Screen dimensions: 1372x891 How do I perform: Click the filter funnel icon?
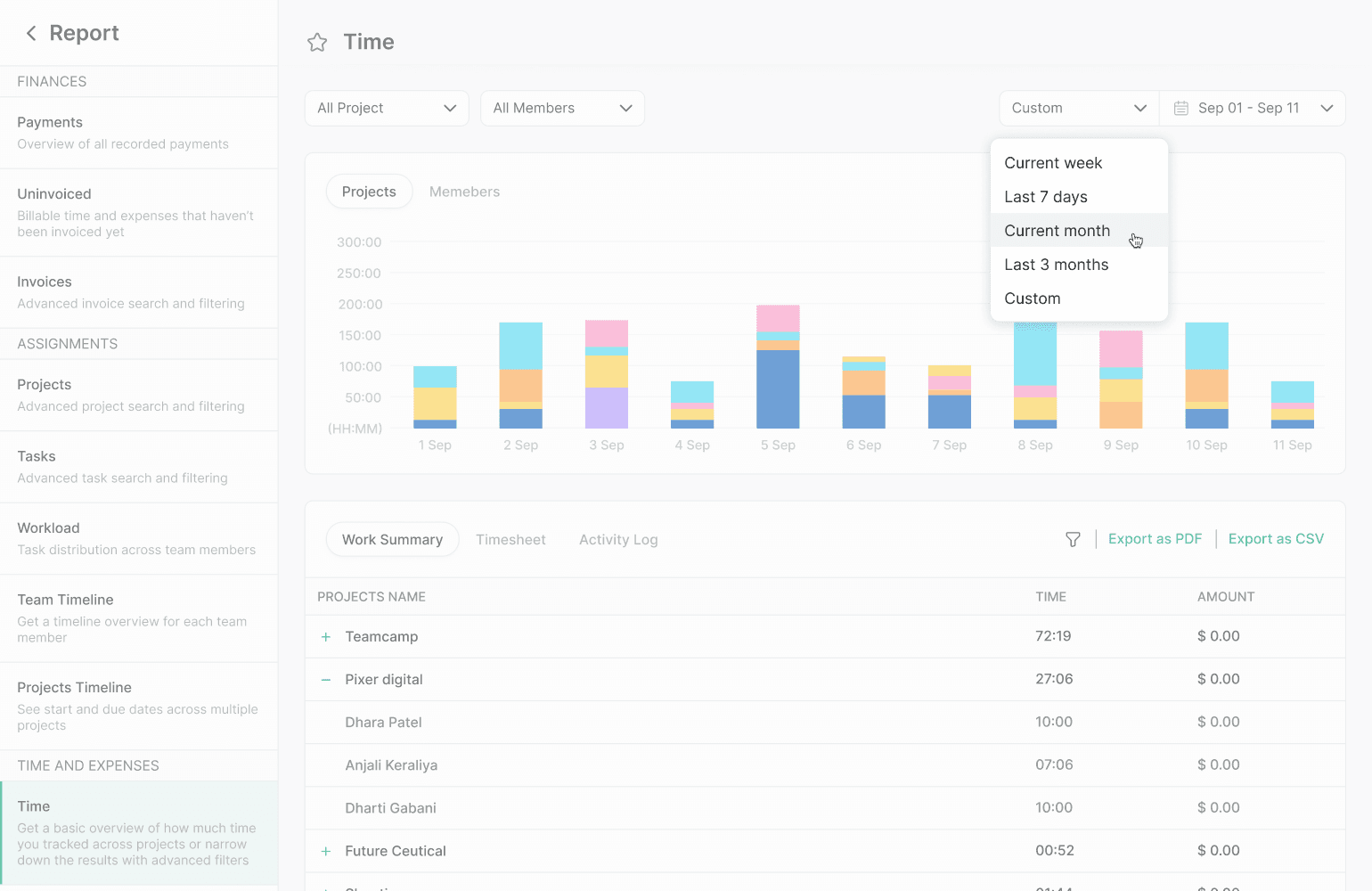coord(1073,540)
